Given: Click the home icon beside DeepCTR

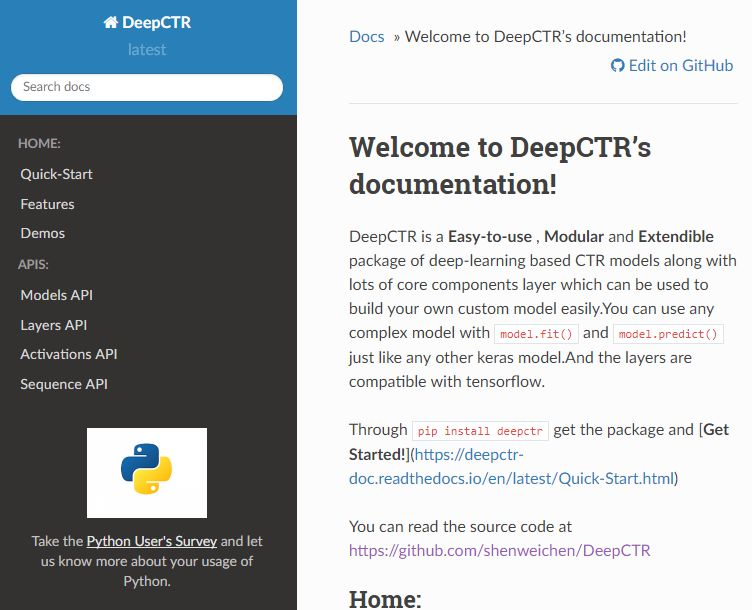Looking at the screenshot, I should coord(110,22).
